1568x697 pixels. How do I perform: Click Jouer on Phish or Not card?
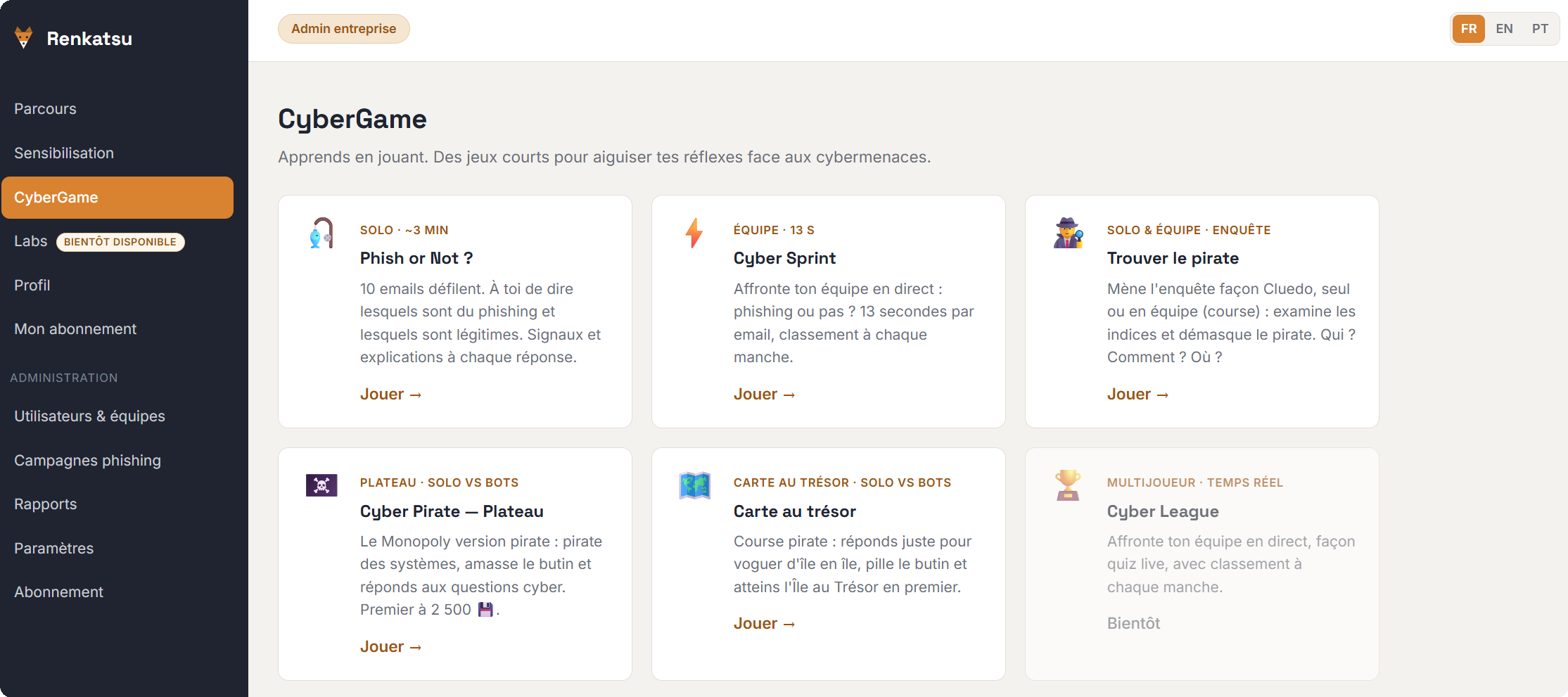(390, 395)
